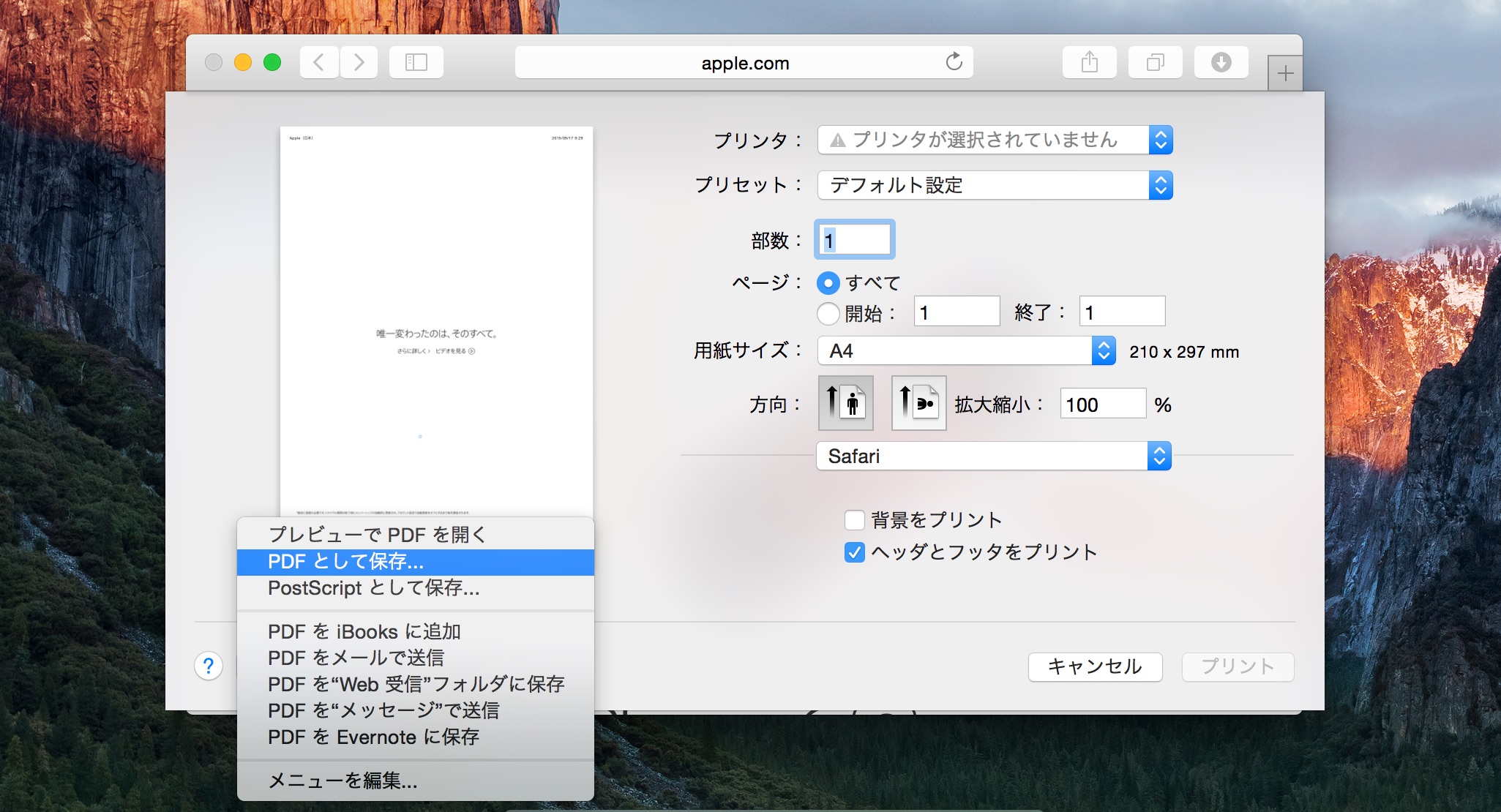This screenshot has width=1501, height=812.
Task: Select the 開始 page range radio button
Action: (828, 313)
